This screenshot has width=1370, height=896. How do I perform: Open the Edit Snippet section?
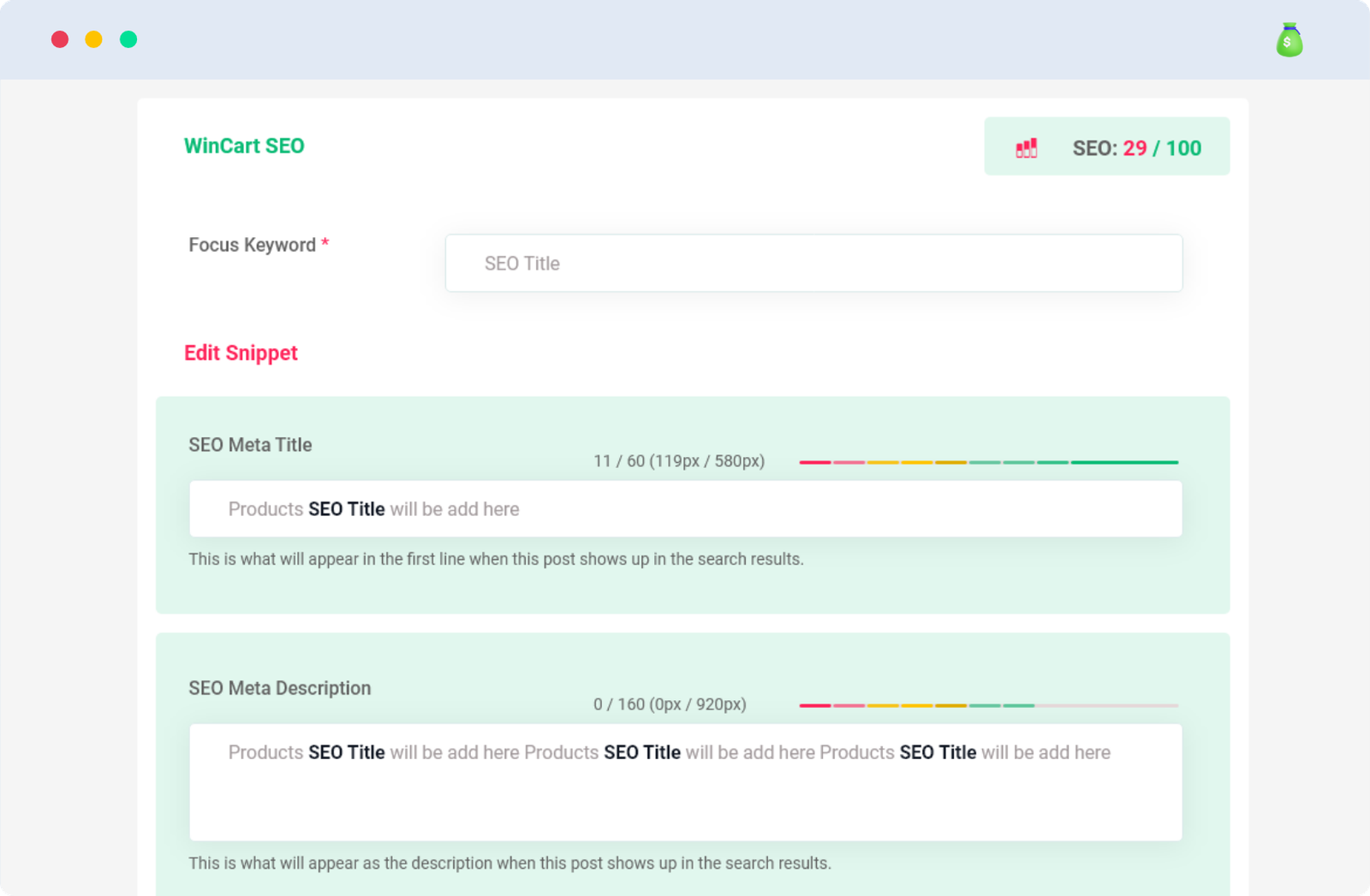[x=241, y=353]
